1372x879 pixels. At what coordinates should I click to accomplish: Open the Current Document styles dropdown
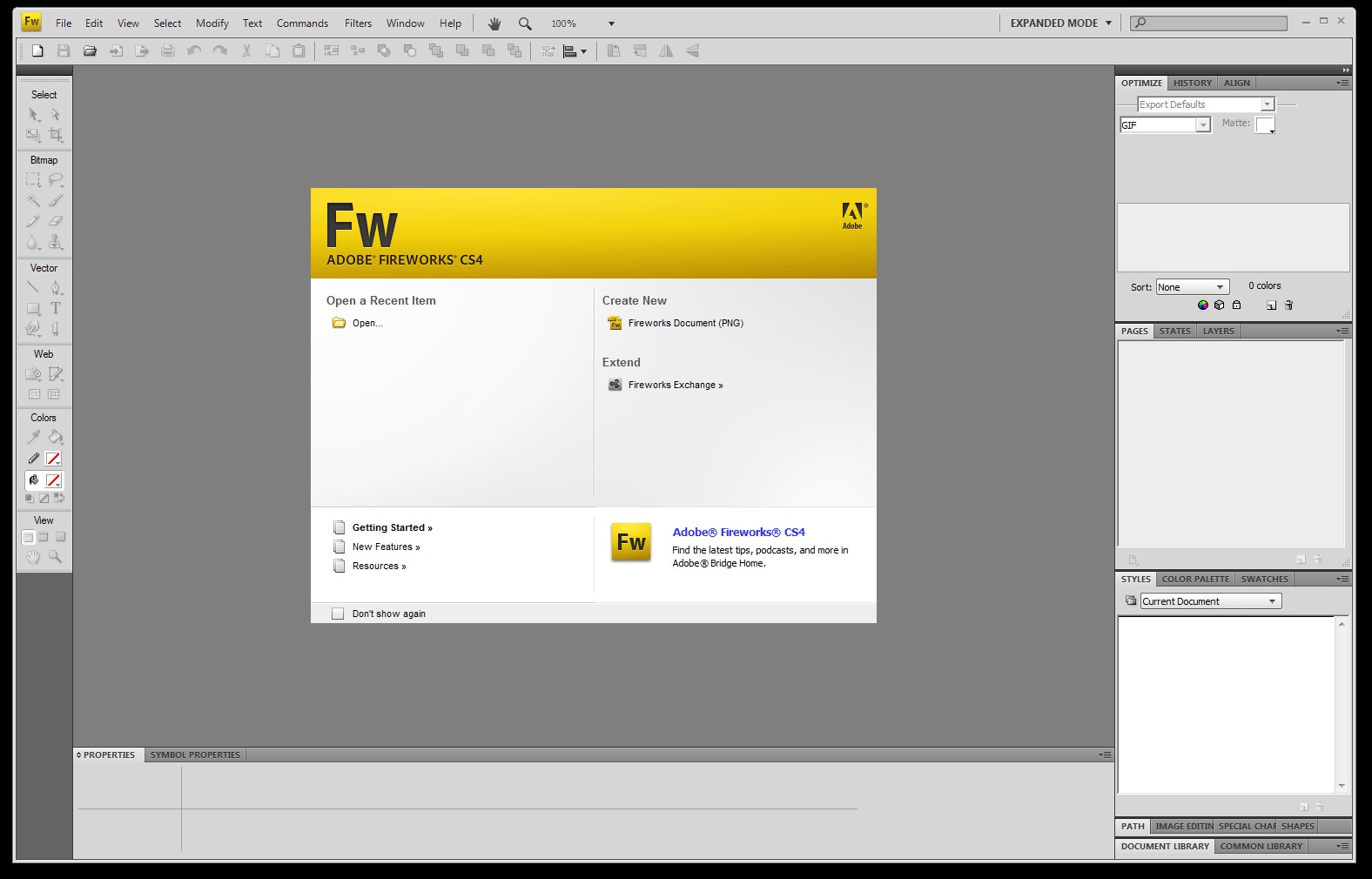[x=1211, y=601]
